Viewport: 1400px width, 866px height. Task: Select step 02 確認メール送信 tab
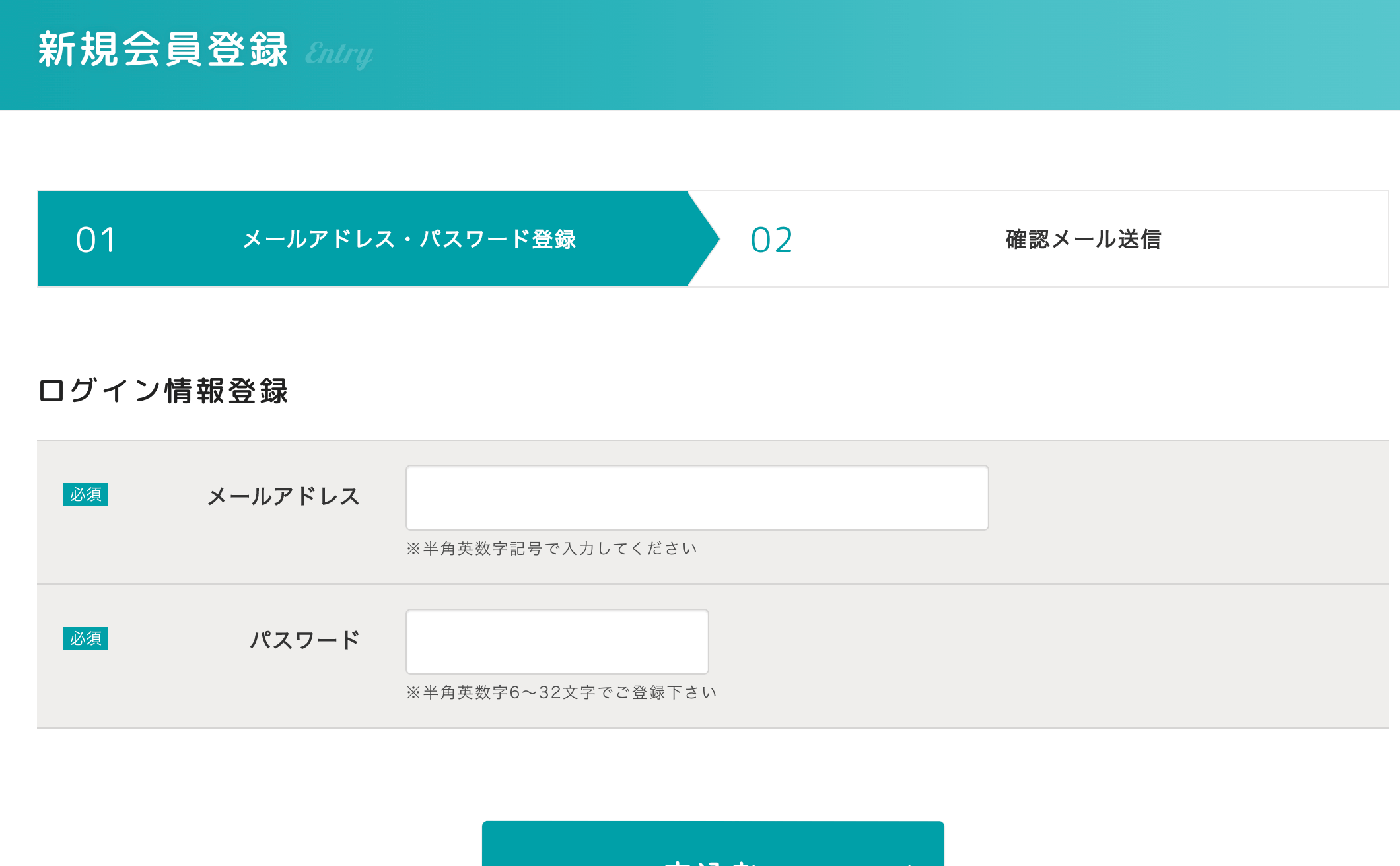coord(1083,239)
